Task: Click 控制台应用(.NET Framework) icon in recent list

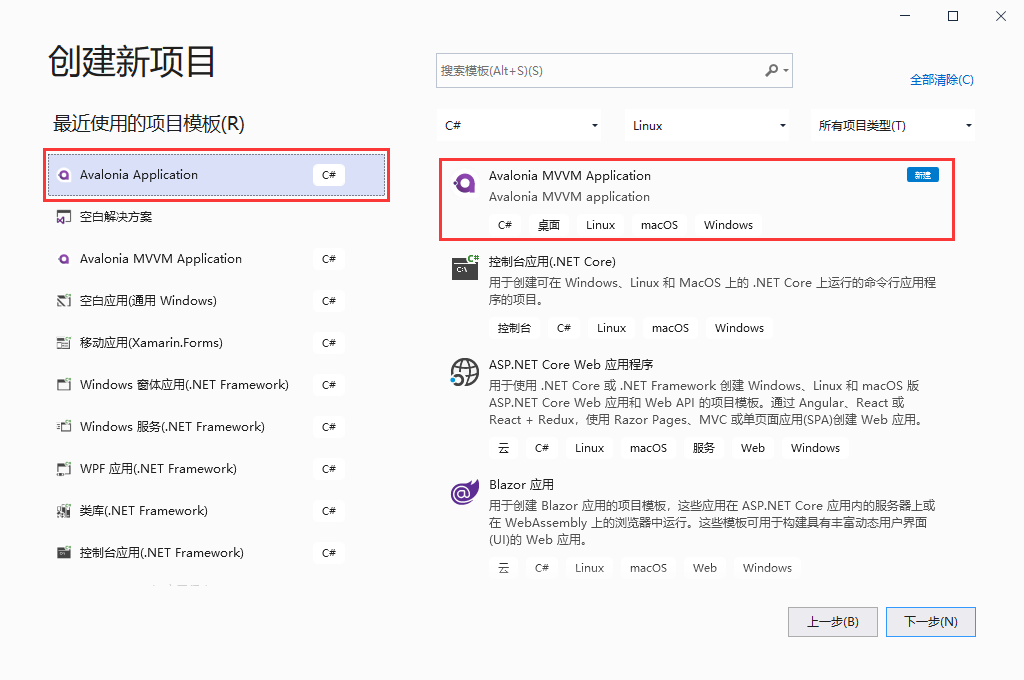Action: click(x=63, y=553)
